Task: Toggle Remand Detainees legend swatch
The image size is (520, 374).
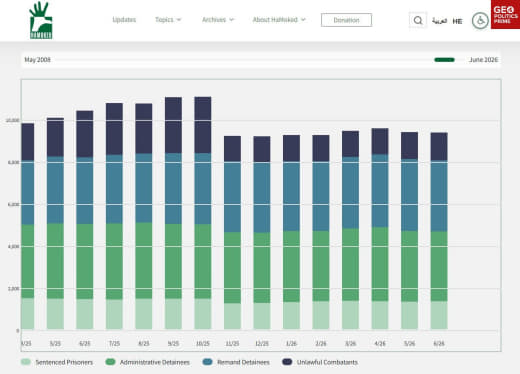Action: point(207,362)
